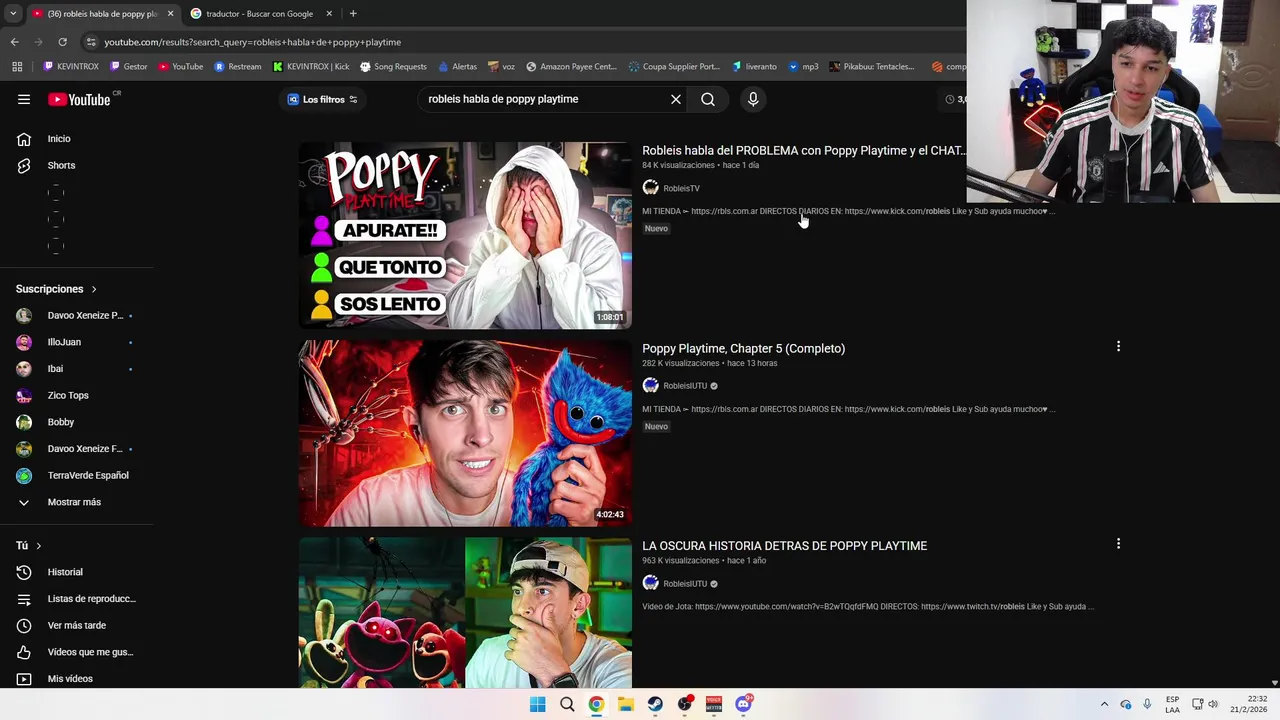Open RobleisIUTU channel under LA OSCURA HISTORIA

point(685,584)
